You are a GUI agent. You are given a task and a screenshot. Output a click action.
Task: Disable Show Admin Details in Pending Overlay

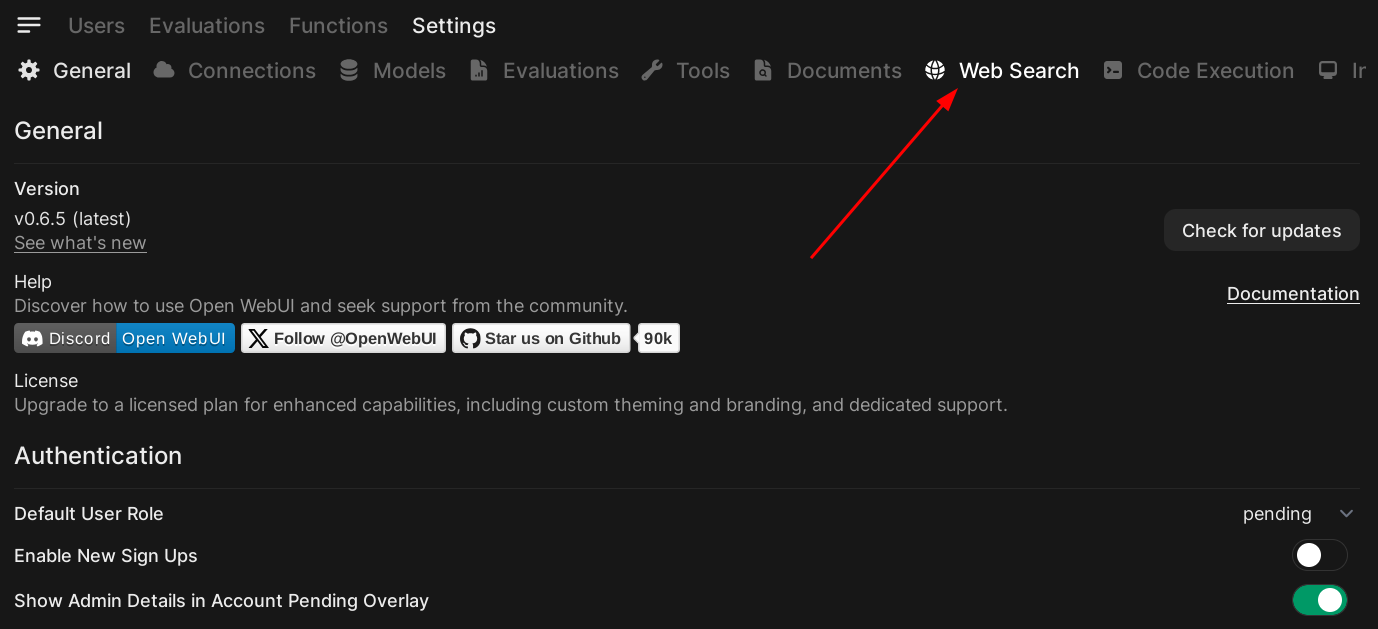1319,600
